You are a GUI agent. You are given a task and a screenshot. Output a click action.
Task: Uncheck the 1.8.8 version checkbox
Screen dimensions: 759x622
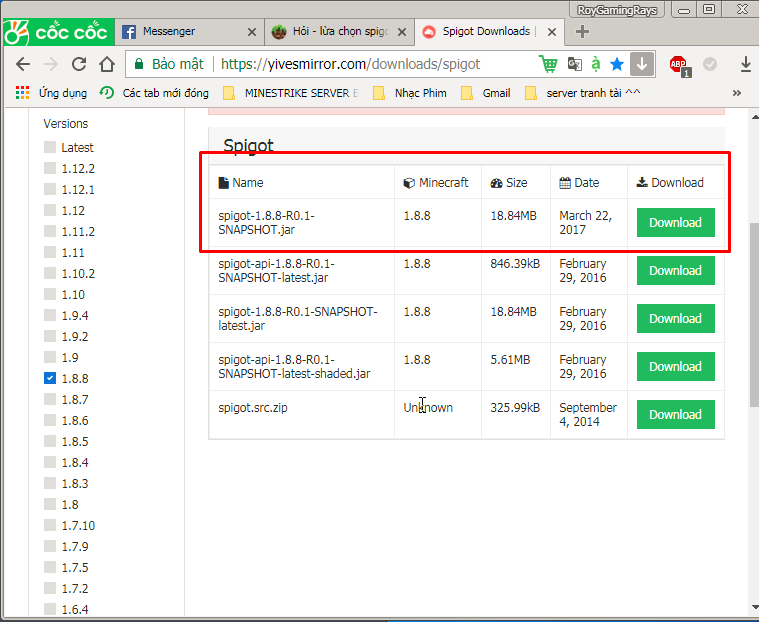click(x=50, y=378)
